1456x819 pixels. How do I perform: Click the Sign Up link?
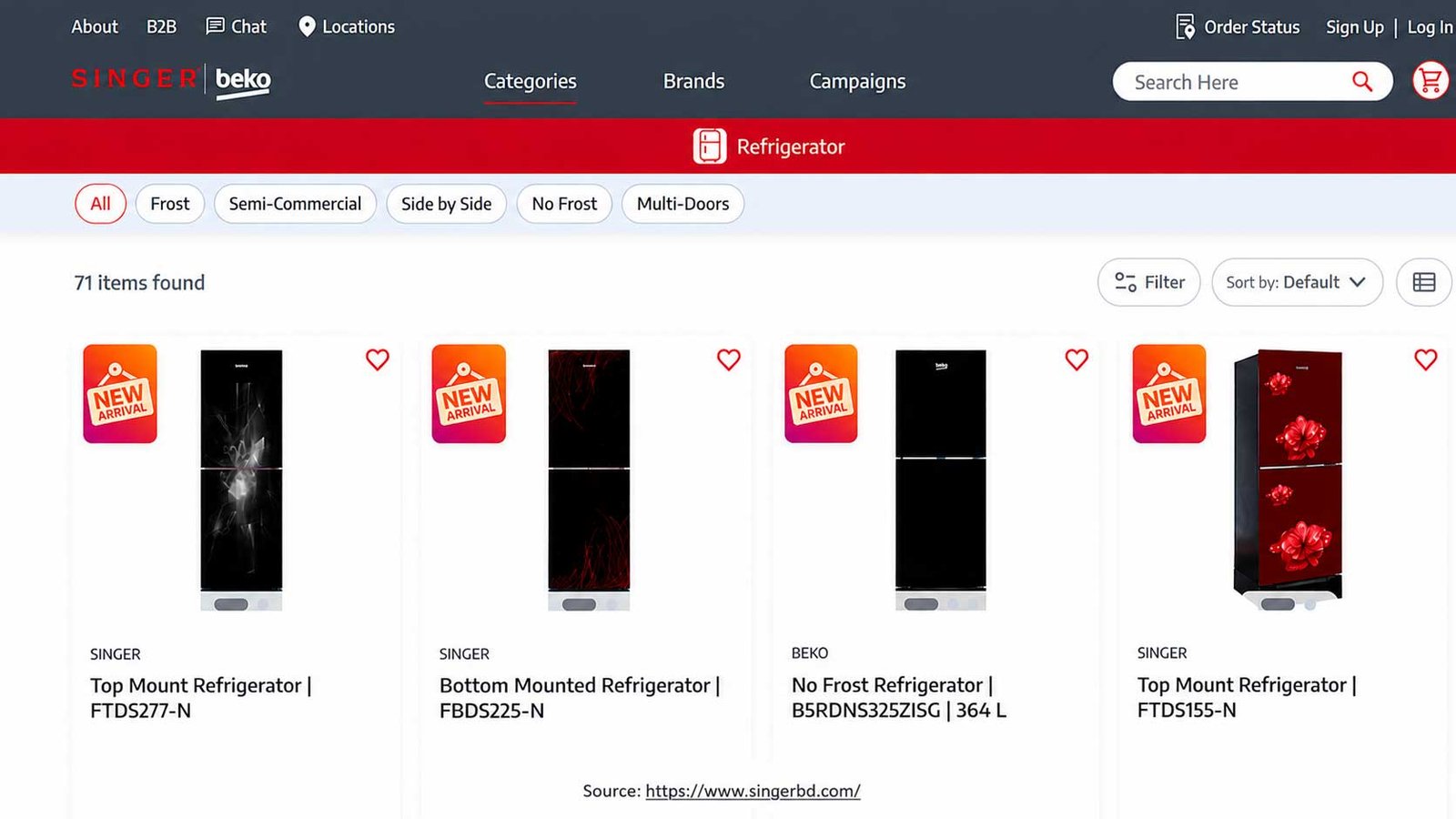tap(1354, 27)
